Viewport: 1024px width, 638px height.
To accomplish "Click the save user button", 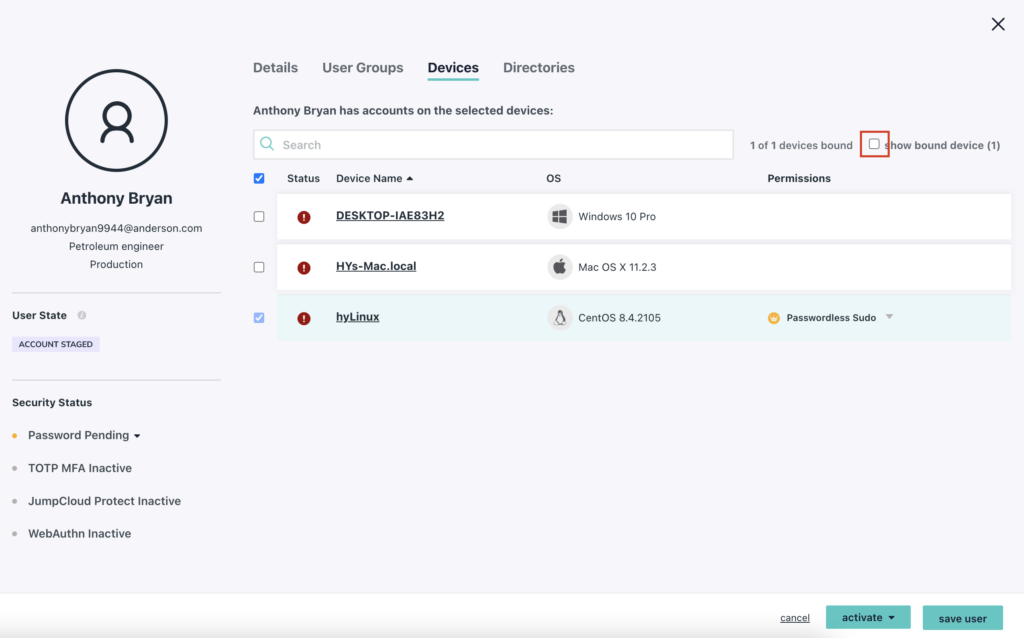I will point(962,618).
